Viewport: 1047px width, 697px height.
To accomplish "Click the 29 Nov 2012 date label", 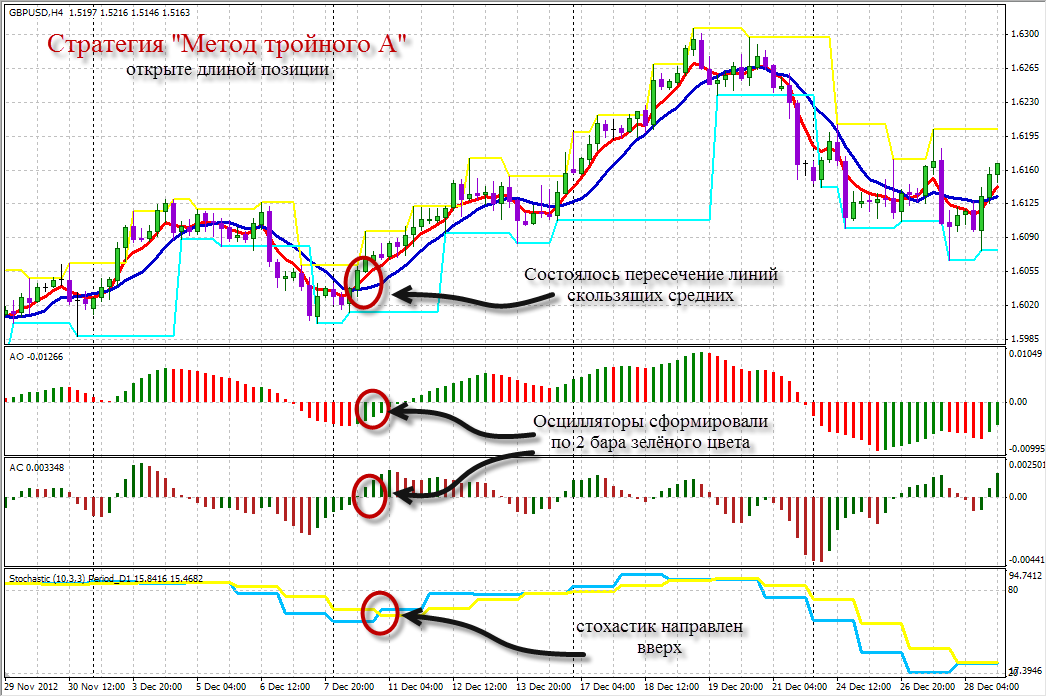I will (31, 686).
